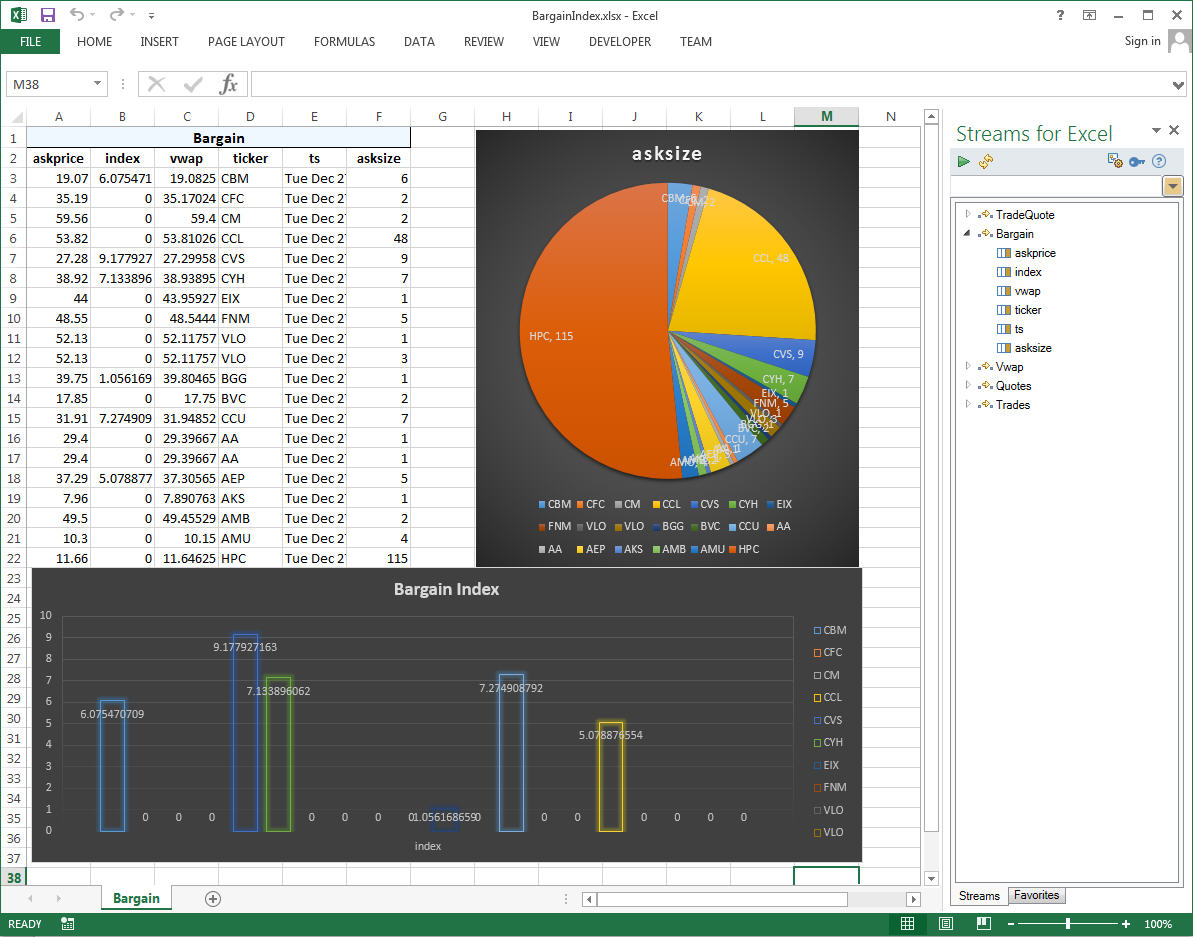Viewport: 1193px width, 937px height.
Task: Open the FILE menu
Action: pos(30,42)
